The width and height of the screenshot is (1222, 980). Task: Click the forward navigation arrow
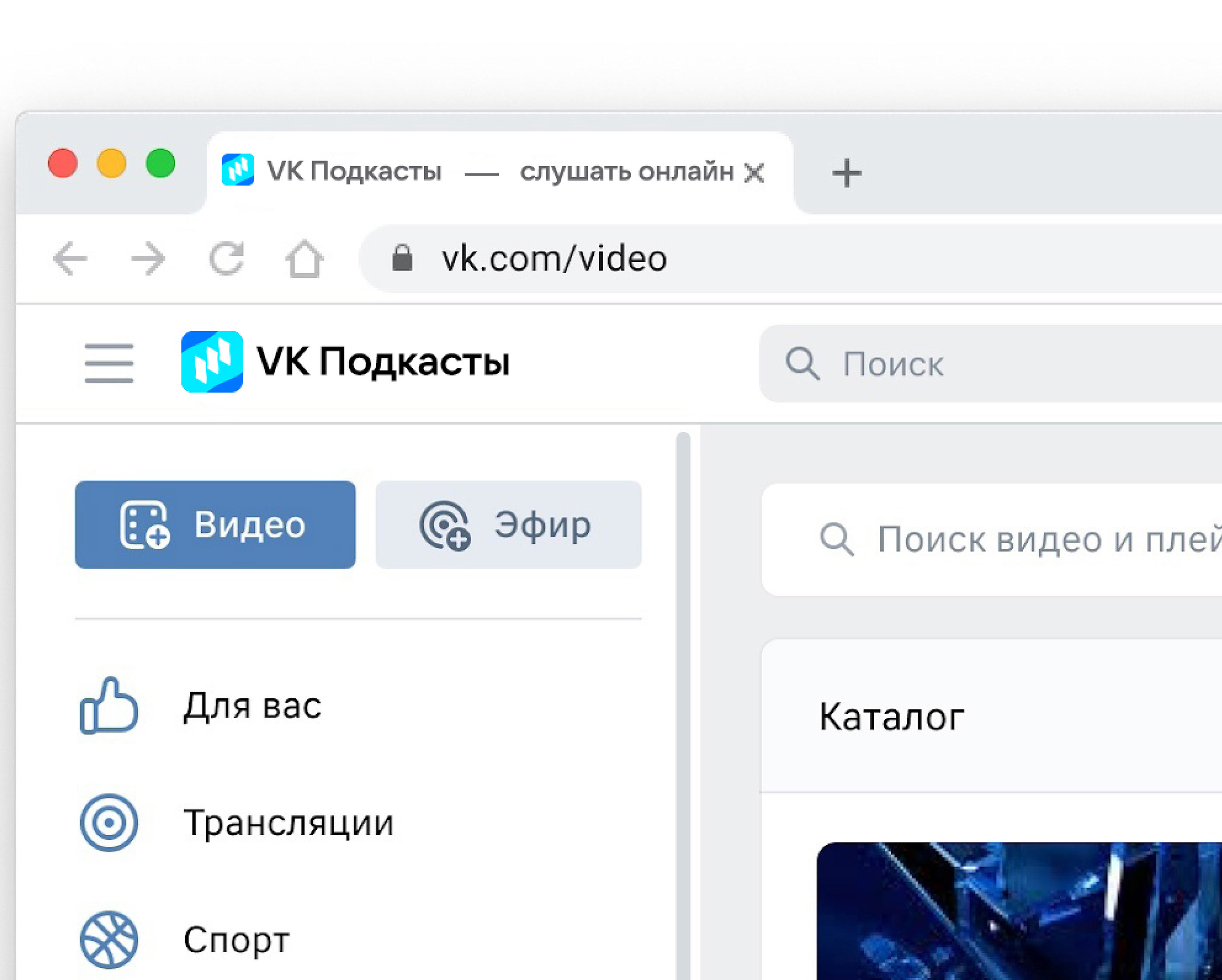pyautogui.click(x=148, y=258)
